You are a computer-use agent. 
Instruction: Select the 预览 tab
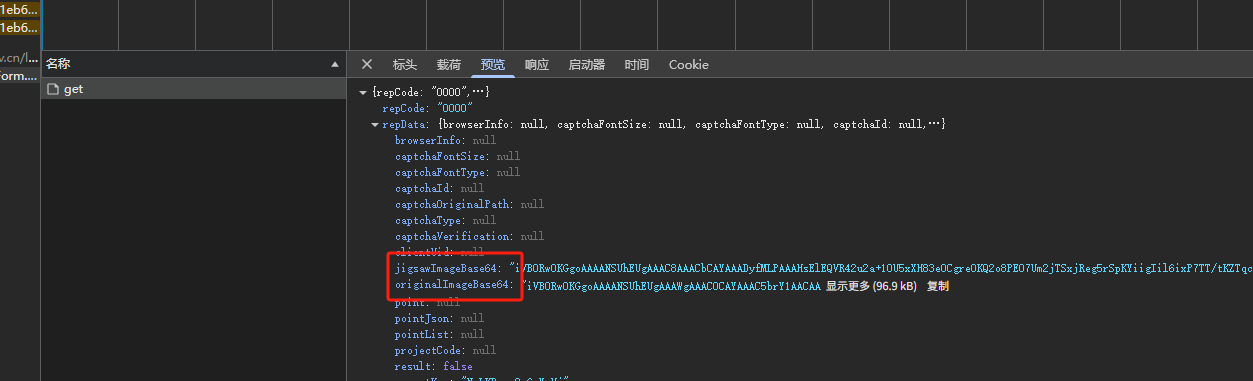pos(493,64)
